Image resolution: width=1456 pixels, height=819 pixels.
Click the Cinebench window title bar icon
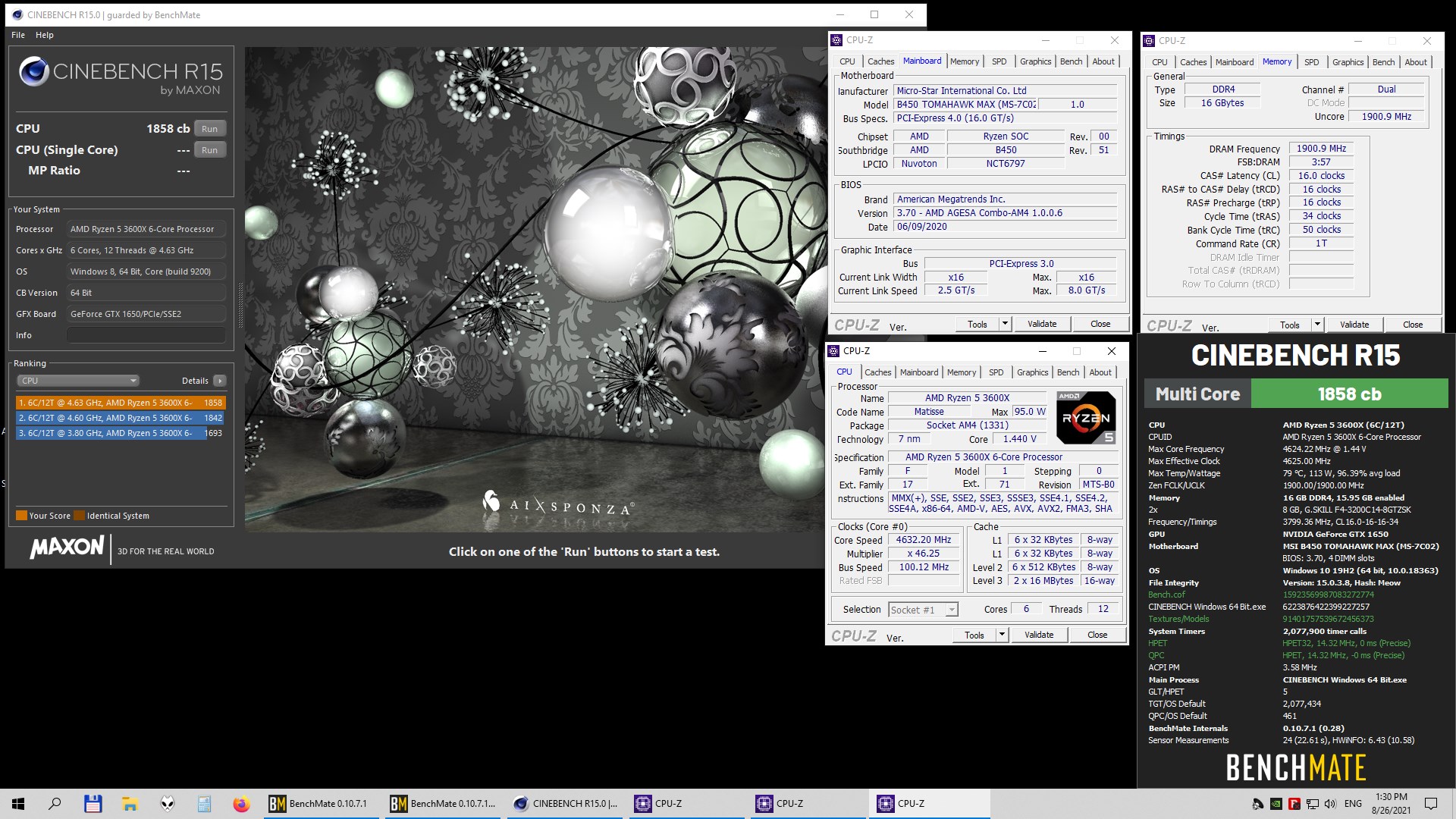(17, 14)
